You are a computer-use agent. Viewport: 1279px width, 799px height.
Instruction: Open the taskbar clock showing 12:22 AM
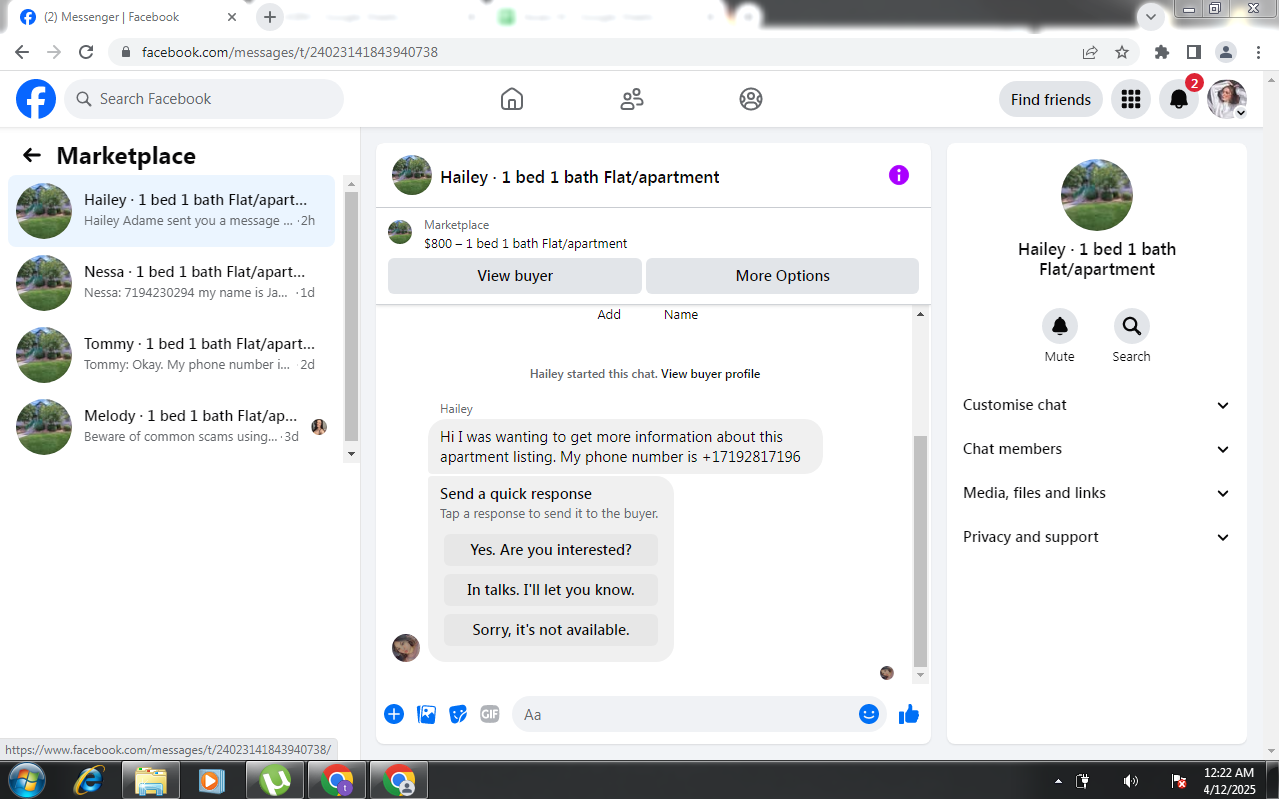[x=1229, y=781]
